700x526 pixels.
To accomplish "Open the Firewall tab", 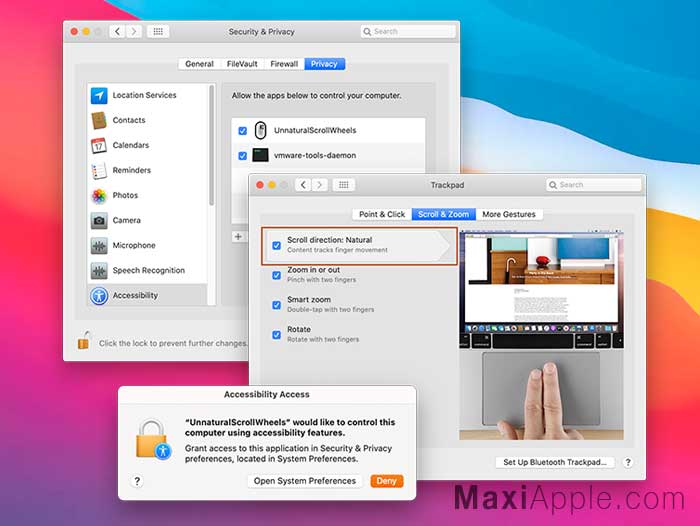I will pos(284,64).
